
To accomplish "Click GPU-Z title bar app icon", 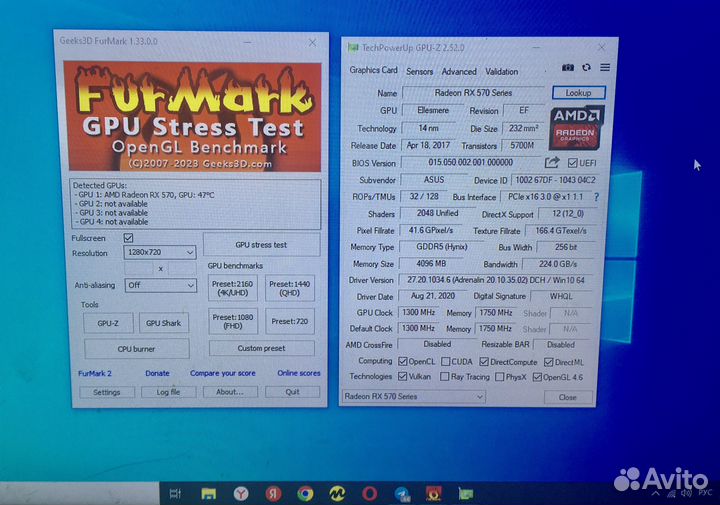I will 353,47.
